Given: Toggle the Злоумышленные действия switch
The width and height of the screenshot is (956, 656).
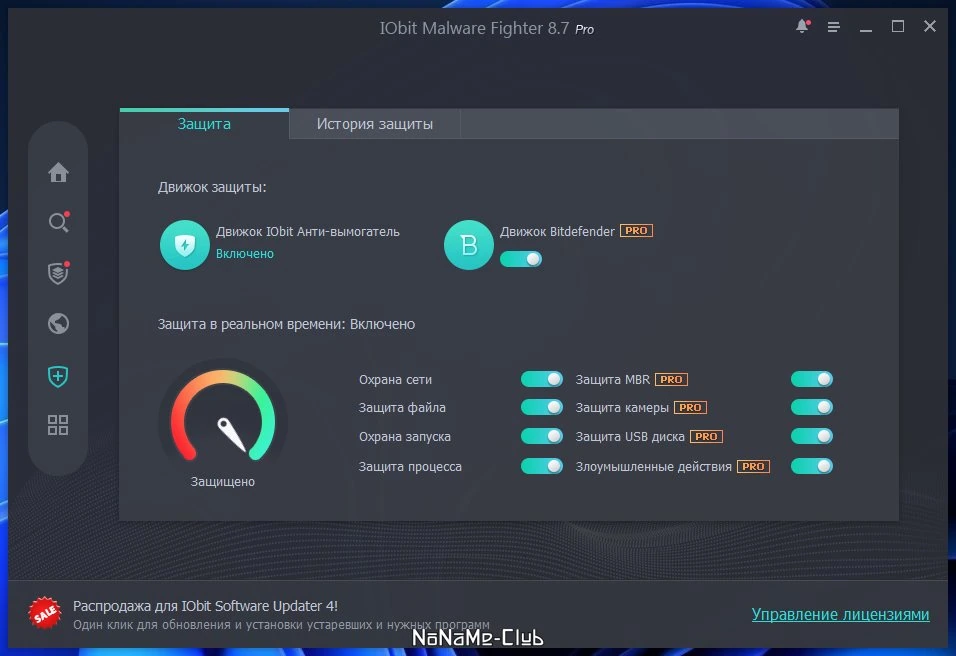Looking at the screenshot, I should pyautogui.click(x=812, y=466).
